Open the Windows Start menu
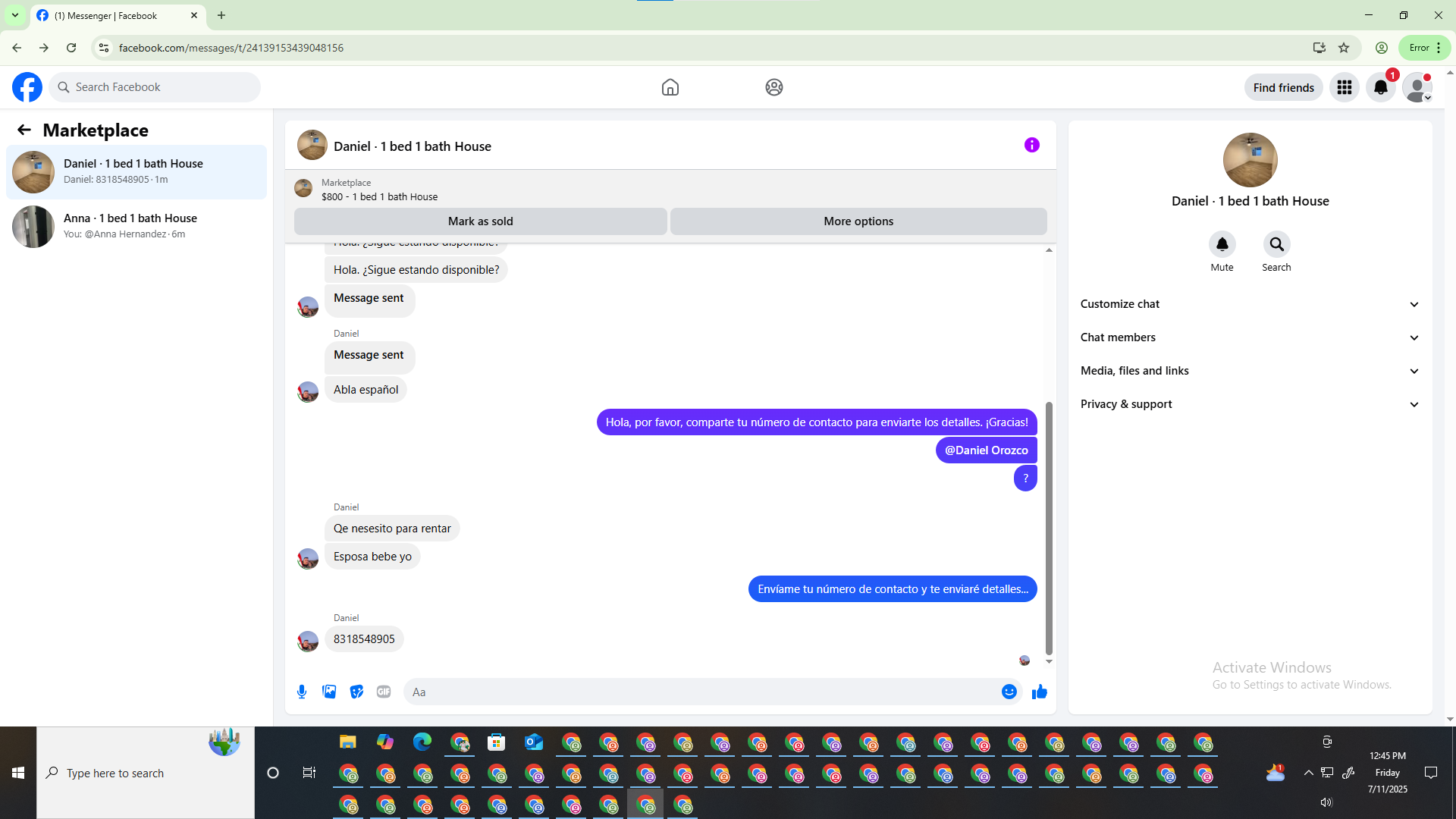 [18, 773]
